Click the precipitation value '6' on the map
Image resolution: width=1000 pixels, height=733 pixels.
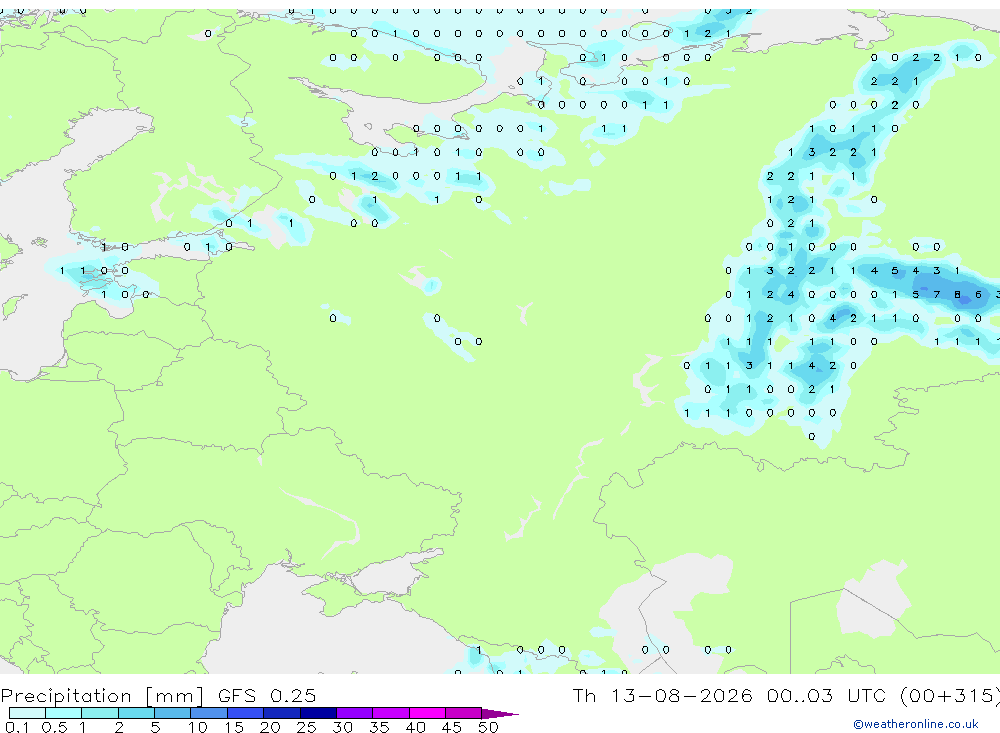pyautogui.click(x=978, y=295)
